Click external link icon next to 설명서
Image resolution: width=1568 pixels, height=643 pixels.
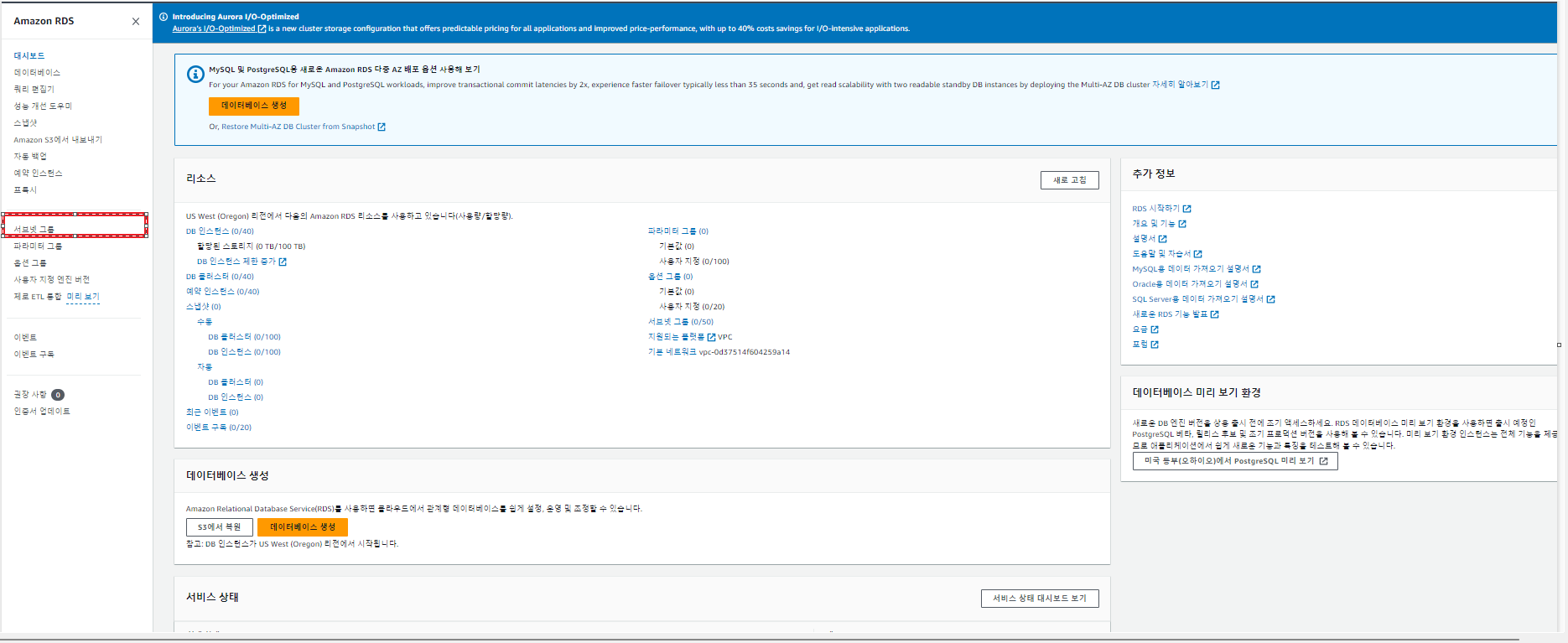tap(1162, 239)
